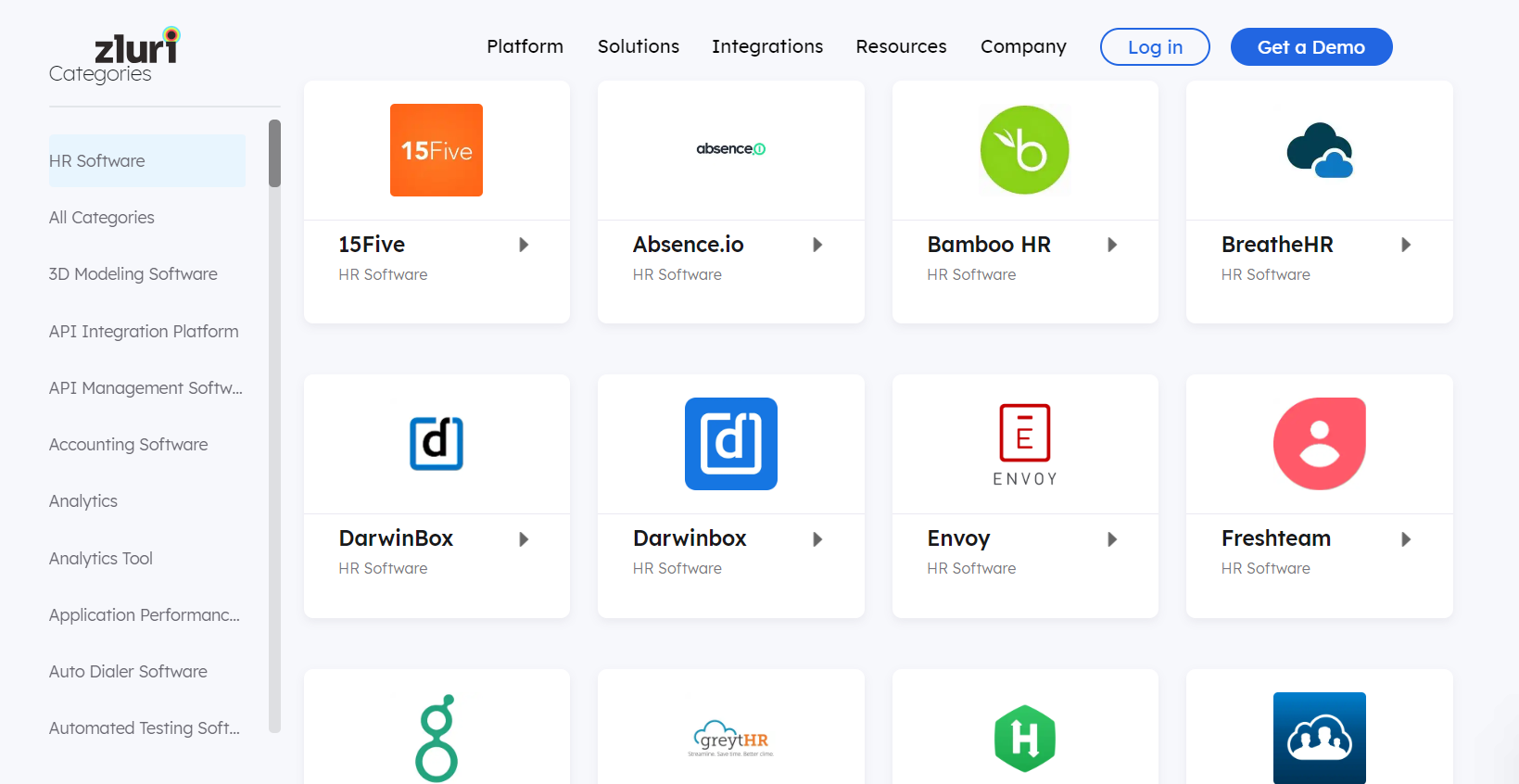
Task: Click the Log in button
Action: (x=1155, y=47)
